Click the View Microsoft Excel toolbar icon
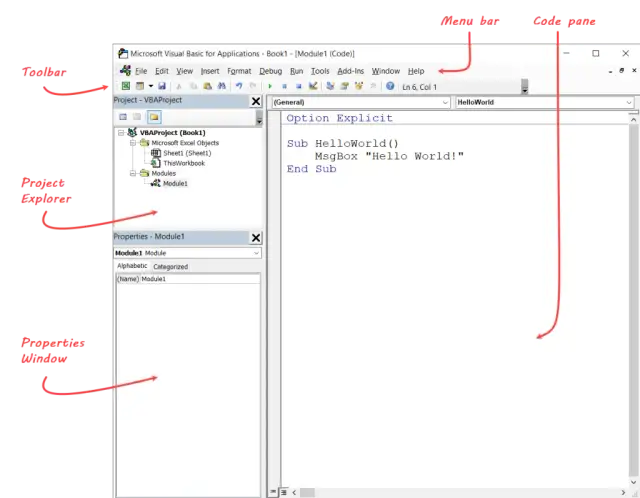This screenshot has width=640, height=498. pos(126,86)
